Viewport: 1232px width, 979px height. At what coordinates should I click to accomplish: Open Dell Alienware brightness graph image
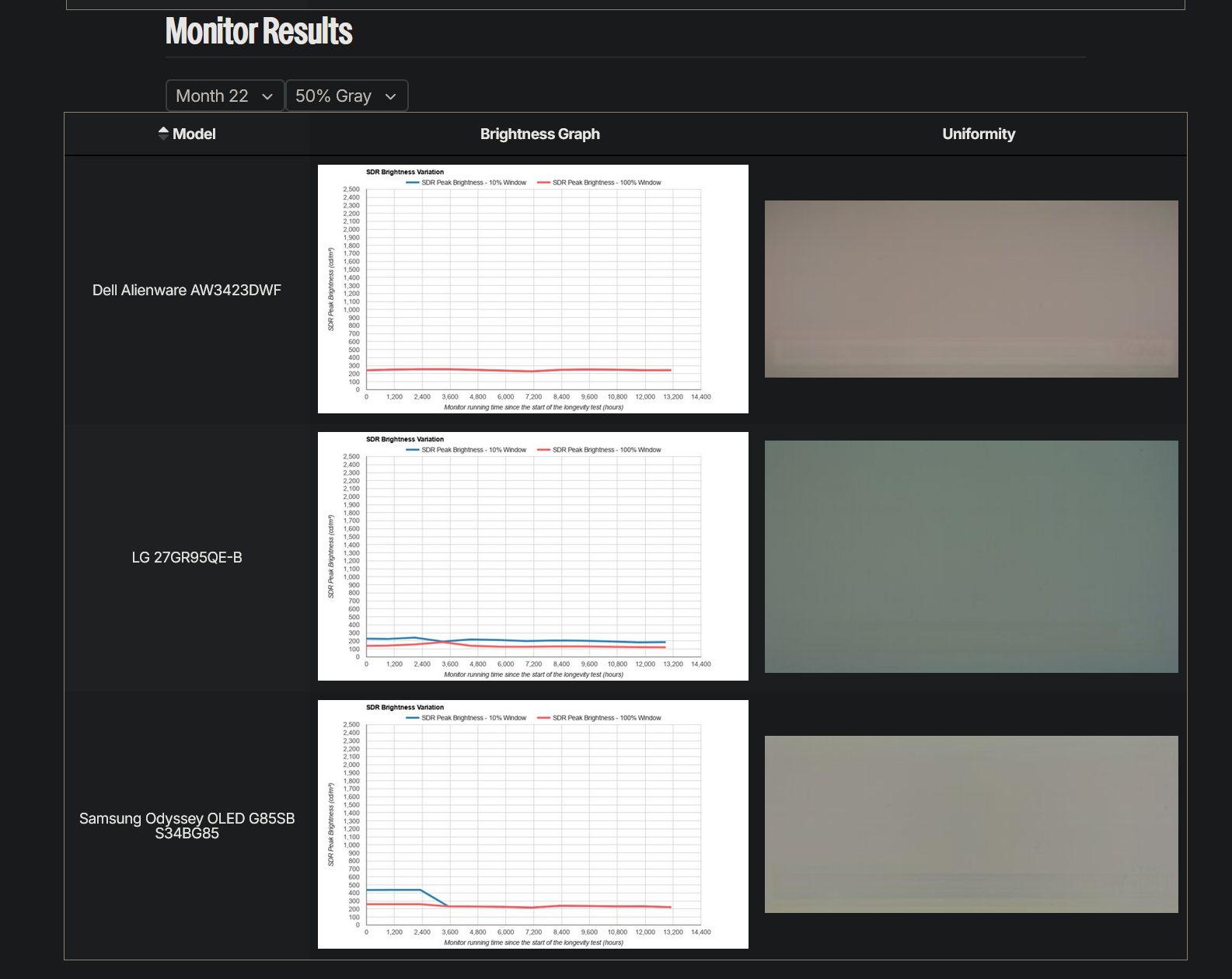[x=533, y=289]
